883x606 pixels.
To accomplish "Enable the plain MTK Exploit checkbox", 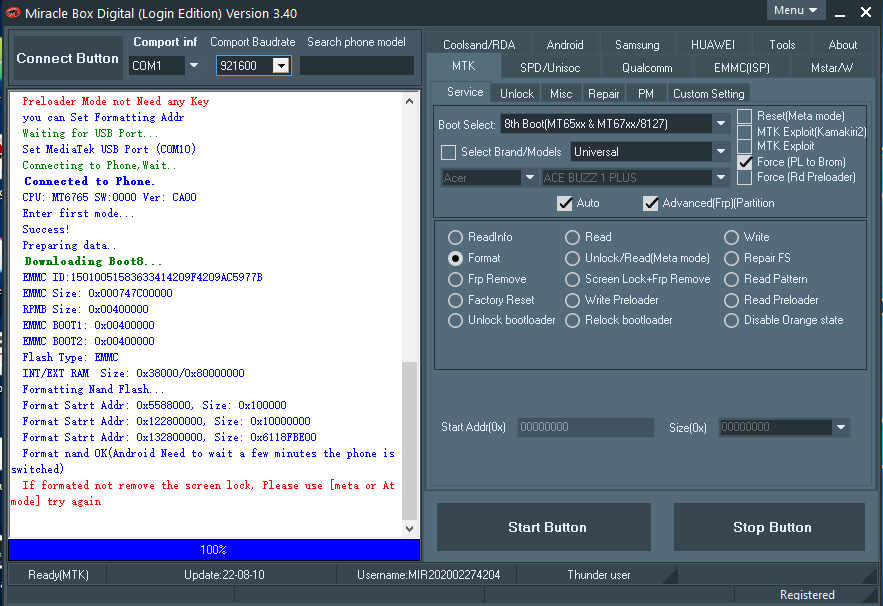I will click(x=744, y=146).
